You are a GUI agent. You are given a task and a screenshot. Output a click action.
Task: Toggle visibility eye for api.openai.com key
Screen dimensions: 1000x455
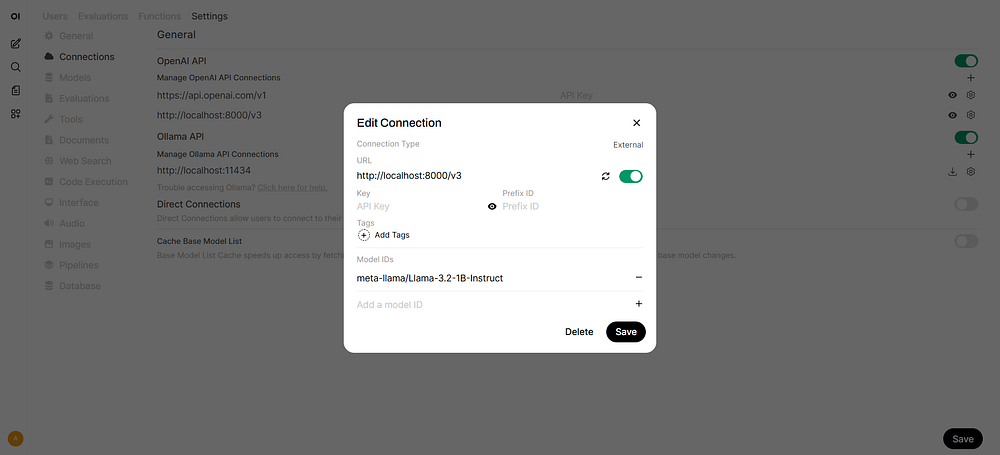(952, 95)
